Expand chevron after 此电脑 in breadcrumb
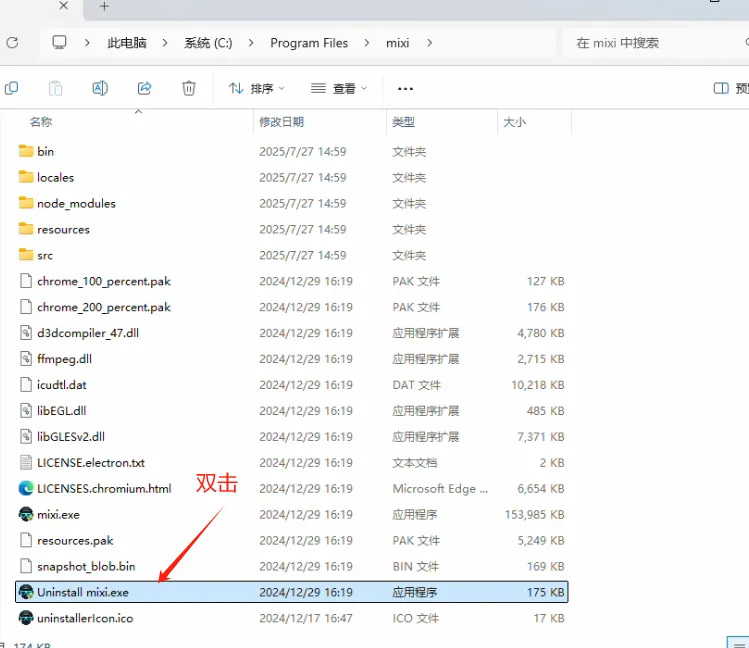The width and height of the screenshot is (749, 648). 165,43
